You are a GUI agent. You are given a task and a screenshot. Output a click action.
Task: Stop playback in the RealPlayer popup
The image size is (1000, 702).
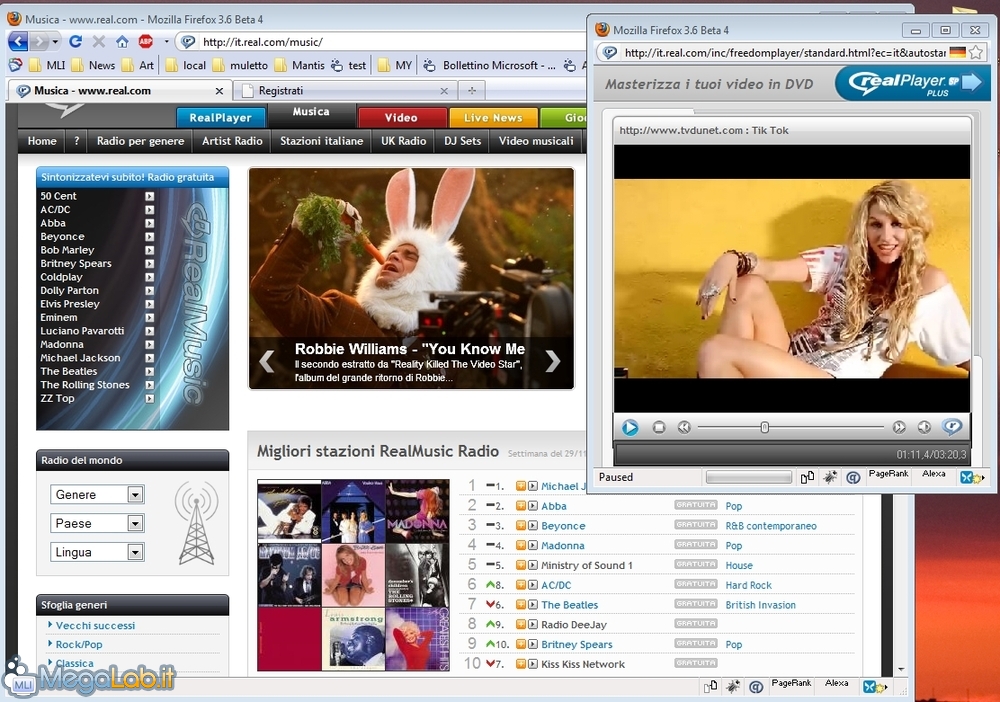(659, 427)
